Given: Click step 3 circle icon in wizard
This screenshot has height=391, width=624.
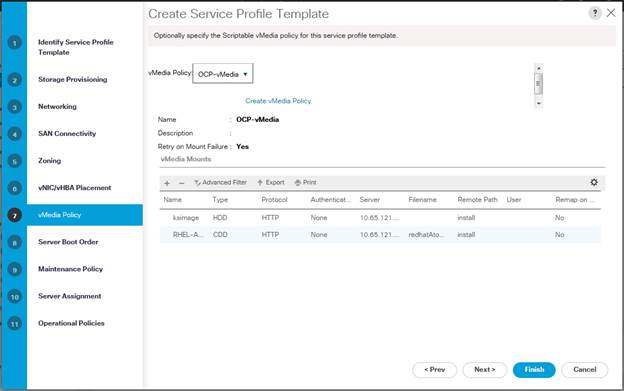Looking at the screenshot, I should pos(15,107).
